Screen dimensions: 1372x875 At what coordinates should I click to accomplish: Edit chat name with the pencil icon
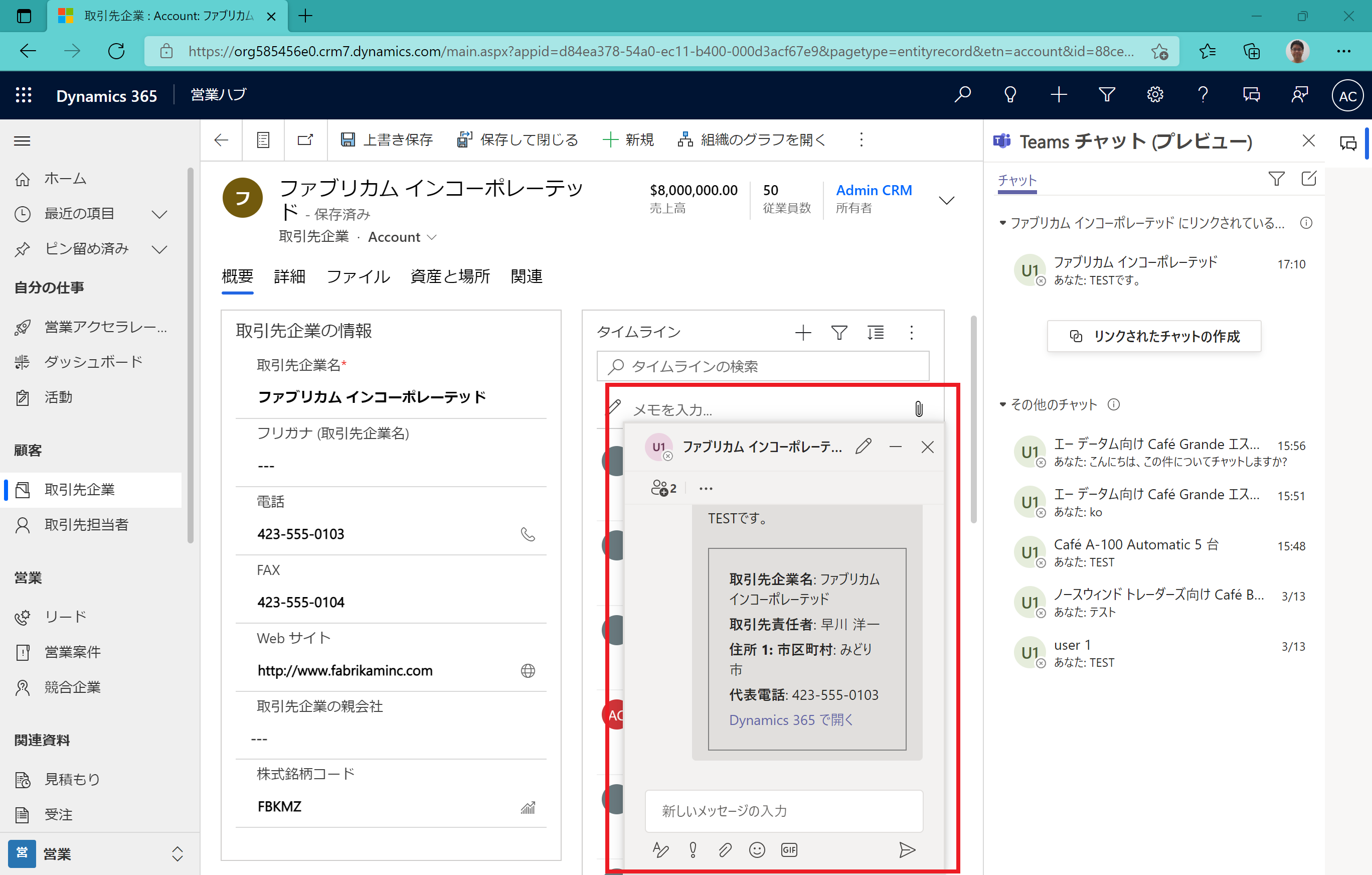click(x=863, y=447)
